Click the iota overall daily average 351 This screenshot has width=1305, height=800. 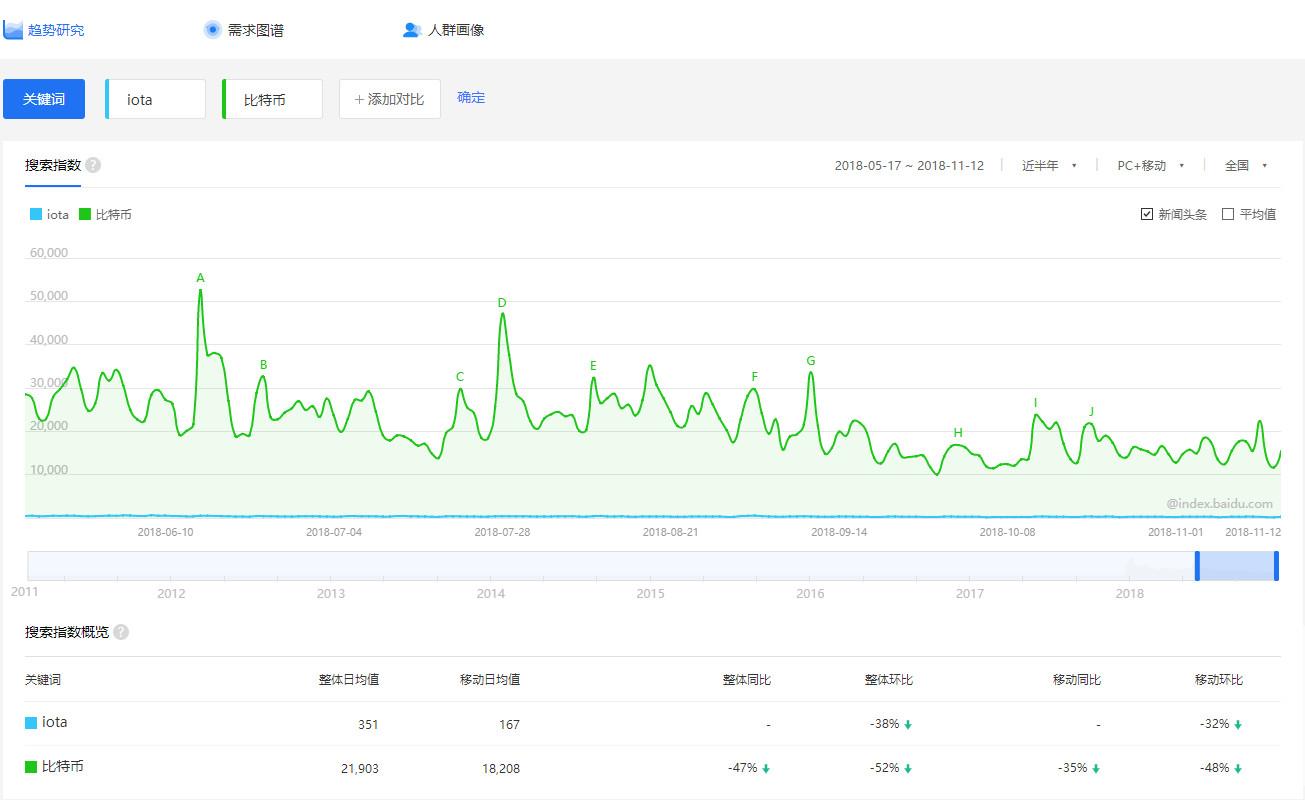(x=368, y=724)
